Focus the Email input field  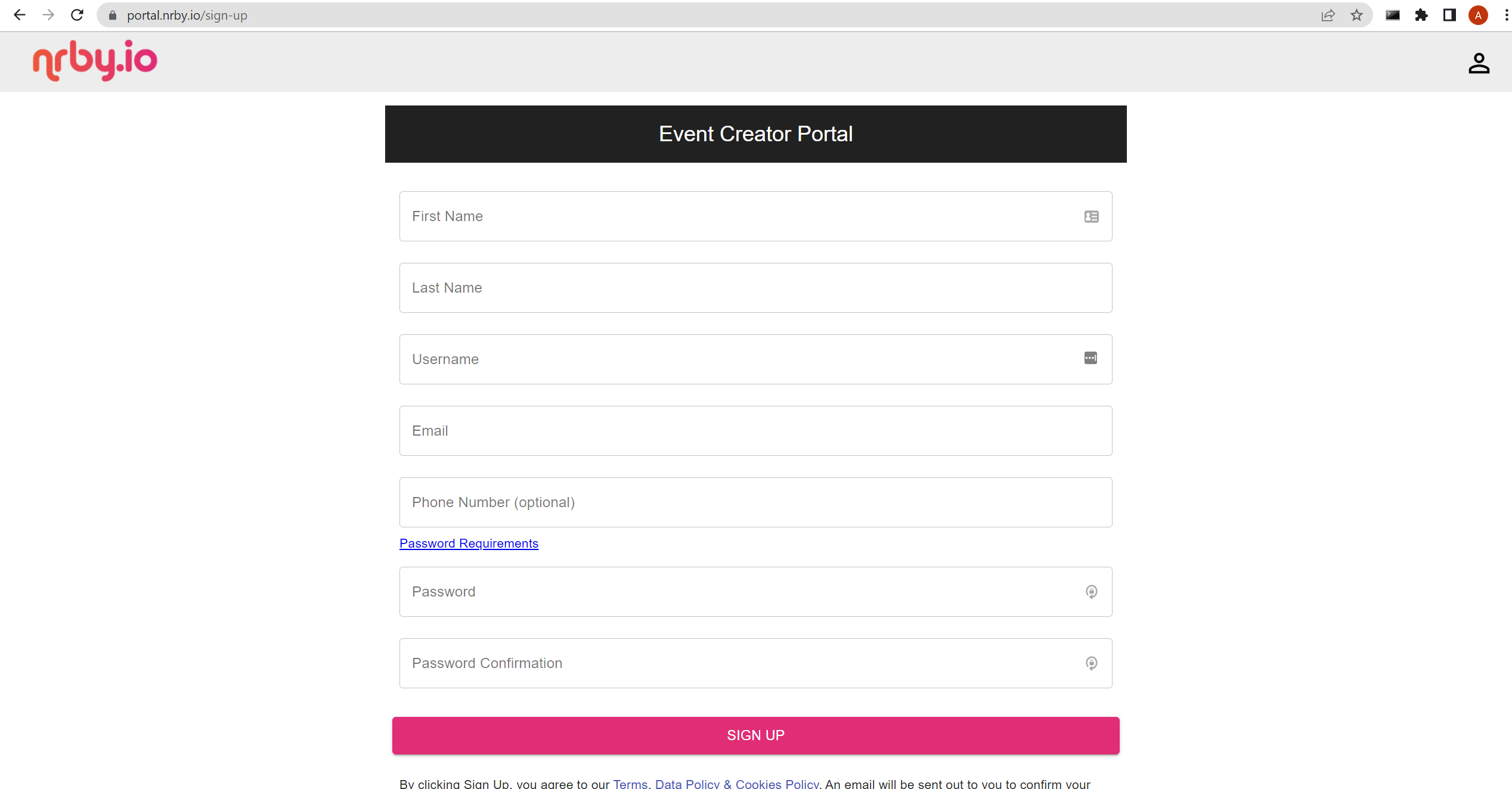pos(755,431)
